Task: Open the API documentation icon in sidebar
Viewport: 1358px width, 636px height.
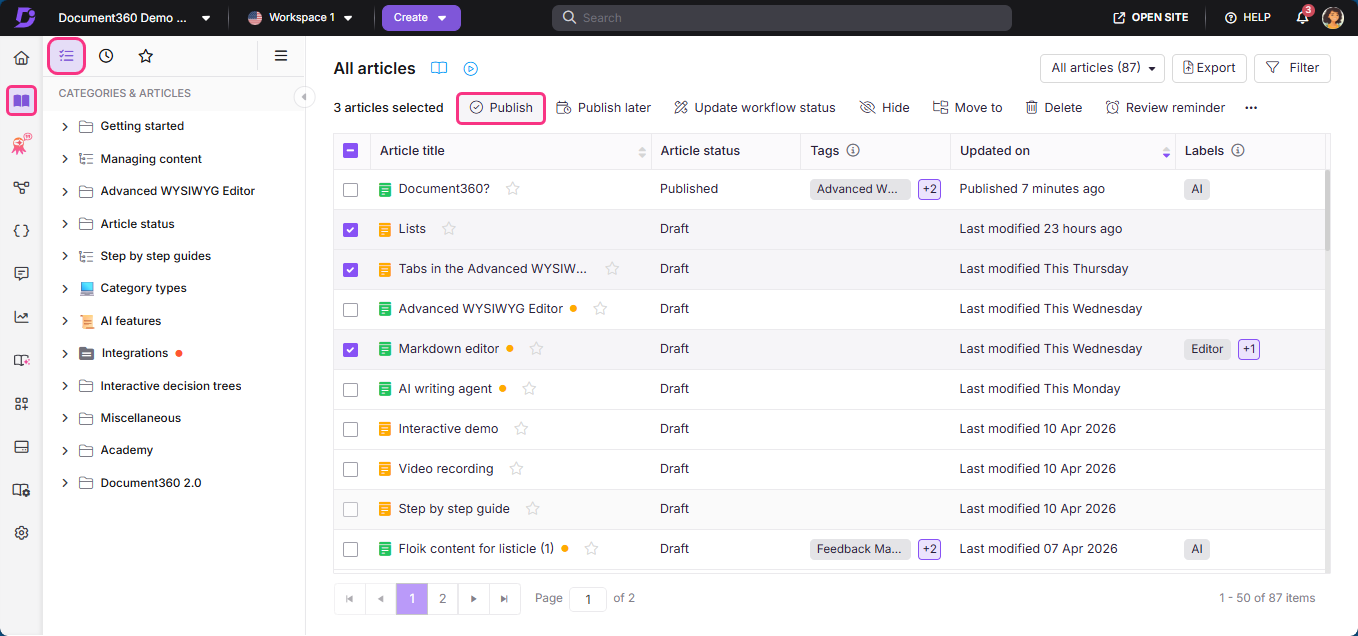Action: coord(21,230)
